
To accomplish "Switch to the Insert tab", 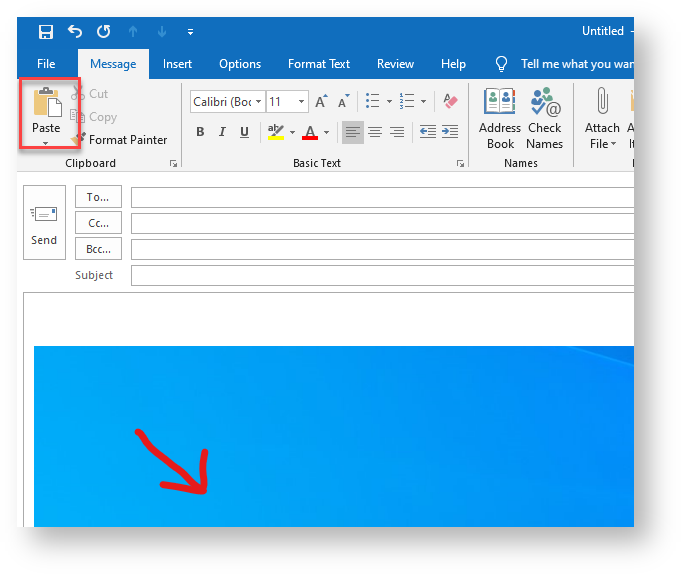I will click(177, 64).
